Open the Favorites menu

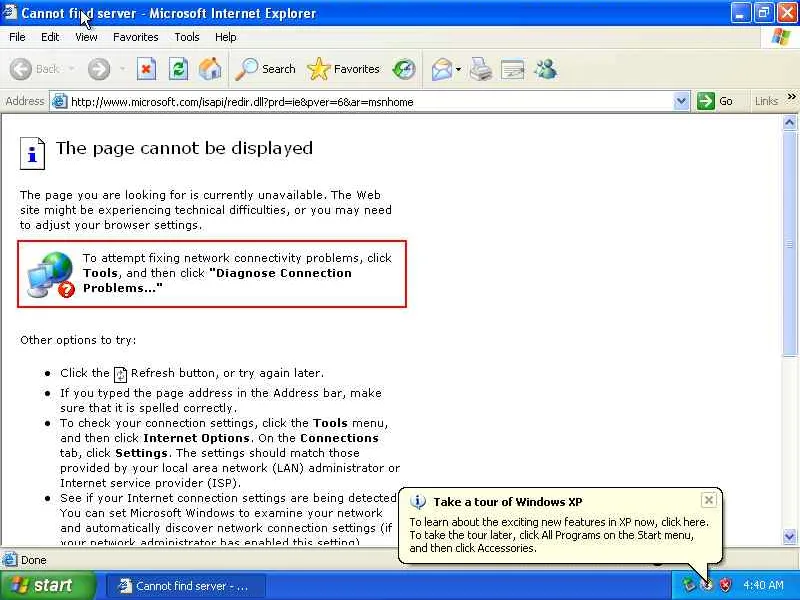[136, 37]
